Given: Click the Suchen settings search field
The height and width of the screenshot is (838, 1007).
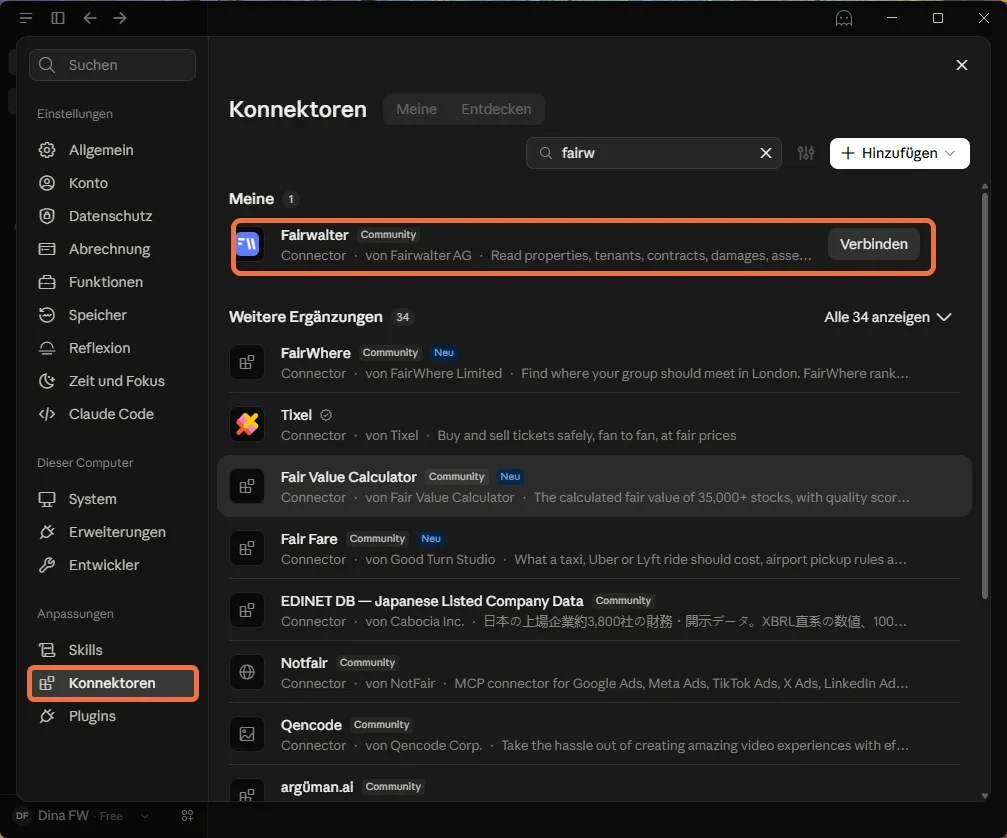Looking at the screenshot, I should coord(112,65).
